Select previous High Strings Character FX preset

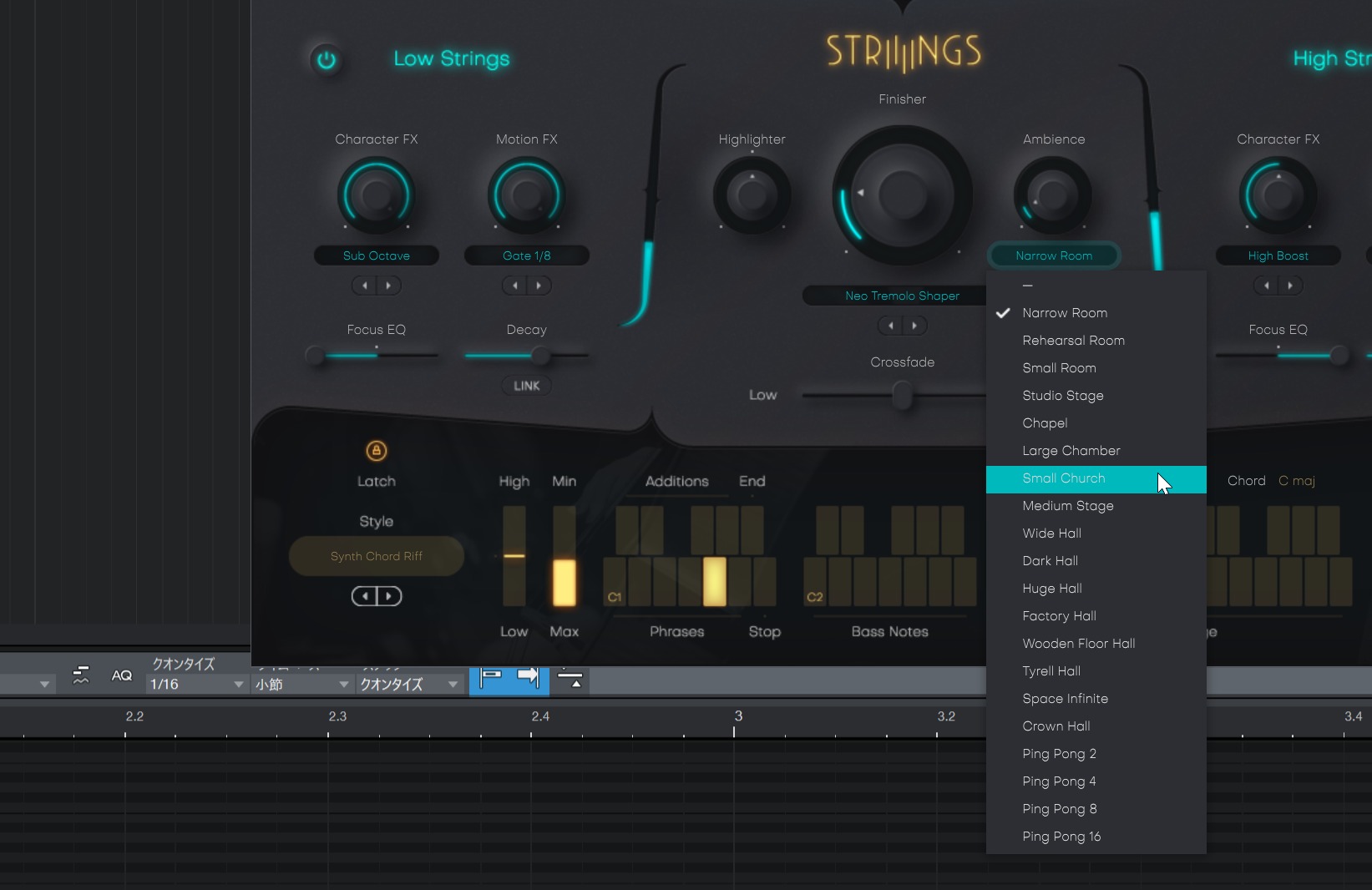(1267, 286)
